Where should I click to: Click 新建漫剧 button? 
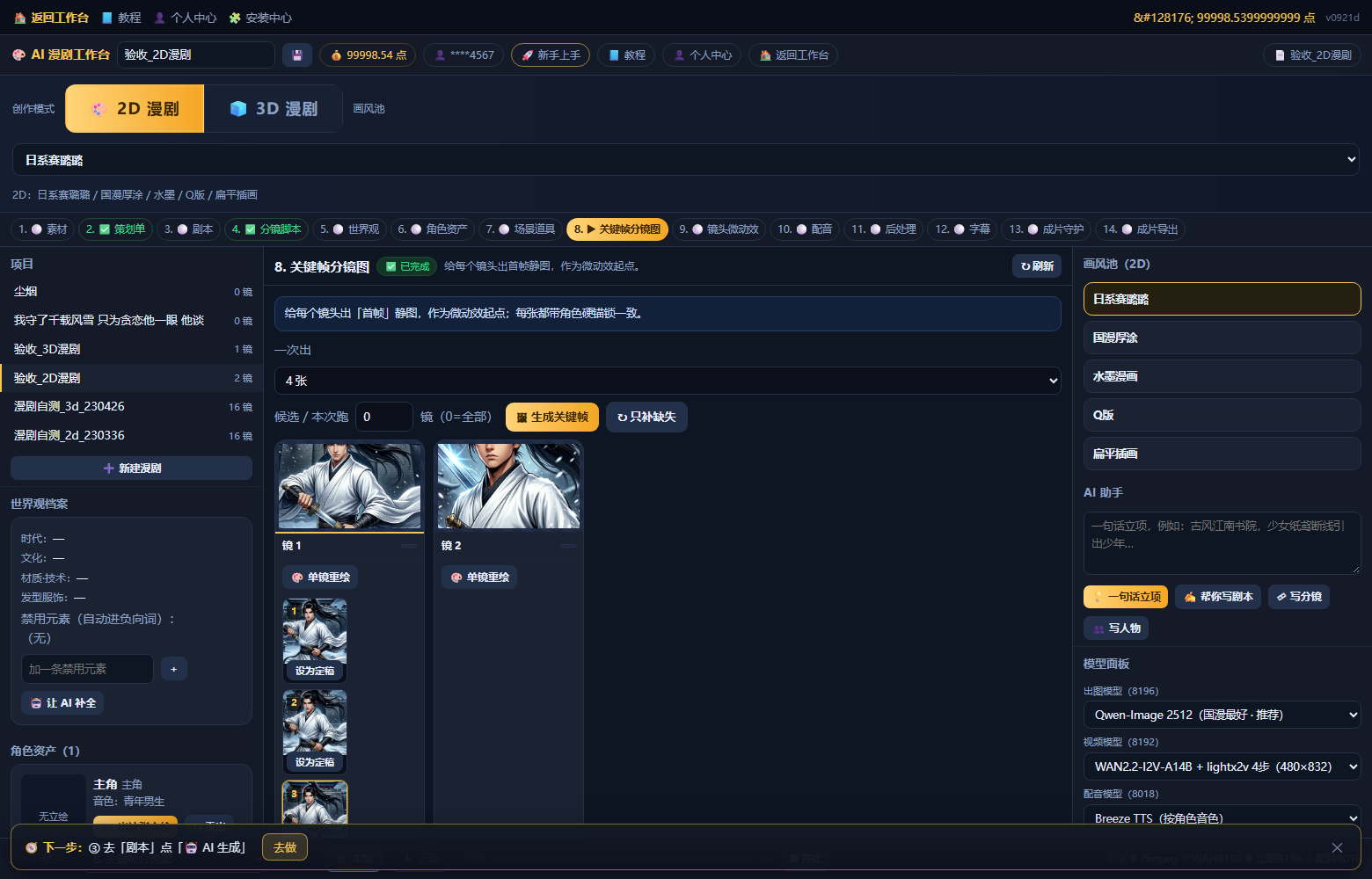tap(131, 469)
